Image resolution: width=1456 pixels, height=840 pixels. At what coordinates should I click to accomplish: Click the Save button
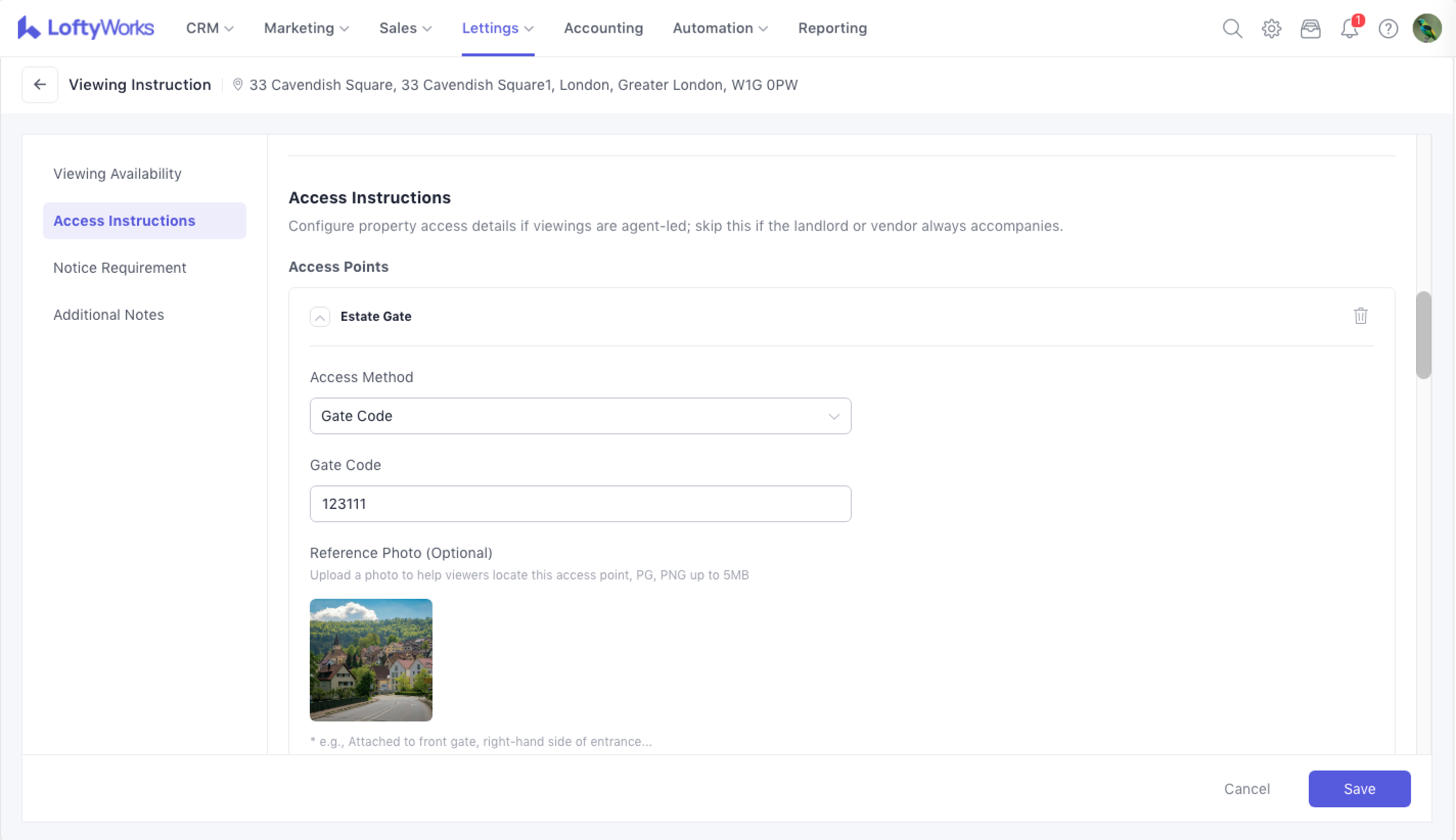(1359, 789)
